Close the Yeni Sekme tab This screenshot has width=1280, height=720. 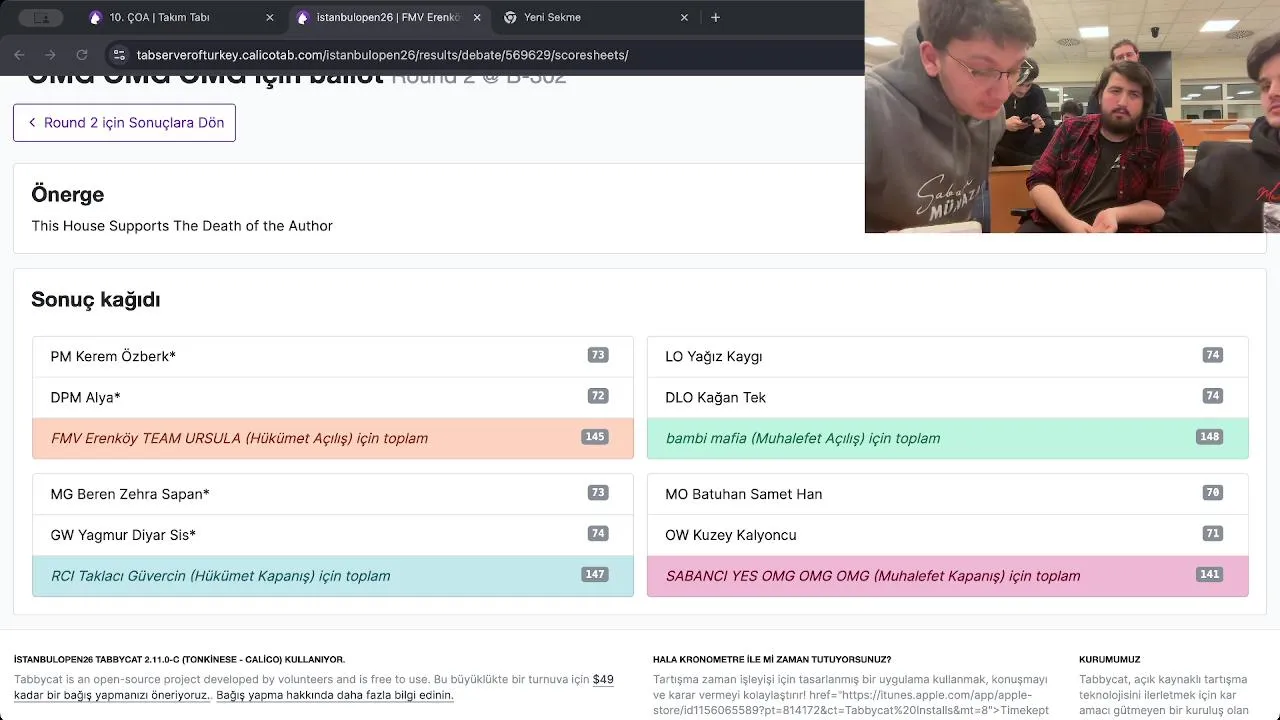[684, 17]
